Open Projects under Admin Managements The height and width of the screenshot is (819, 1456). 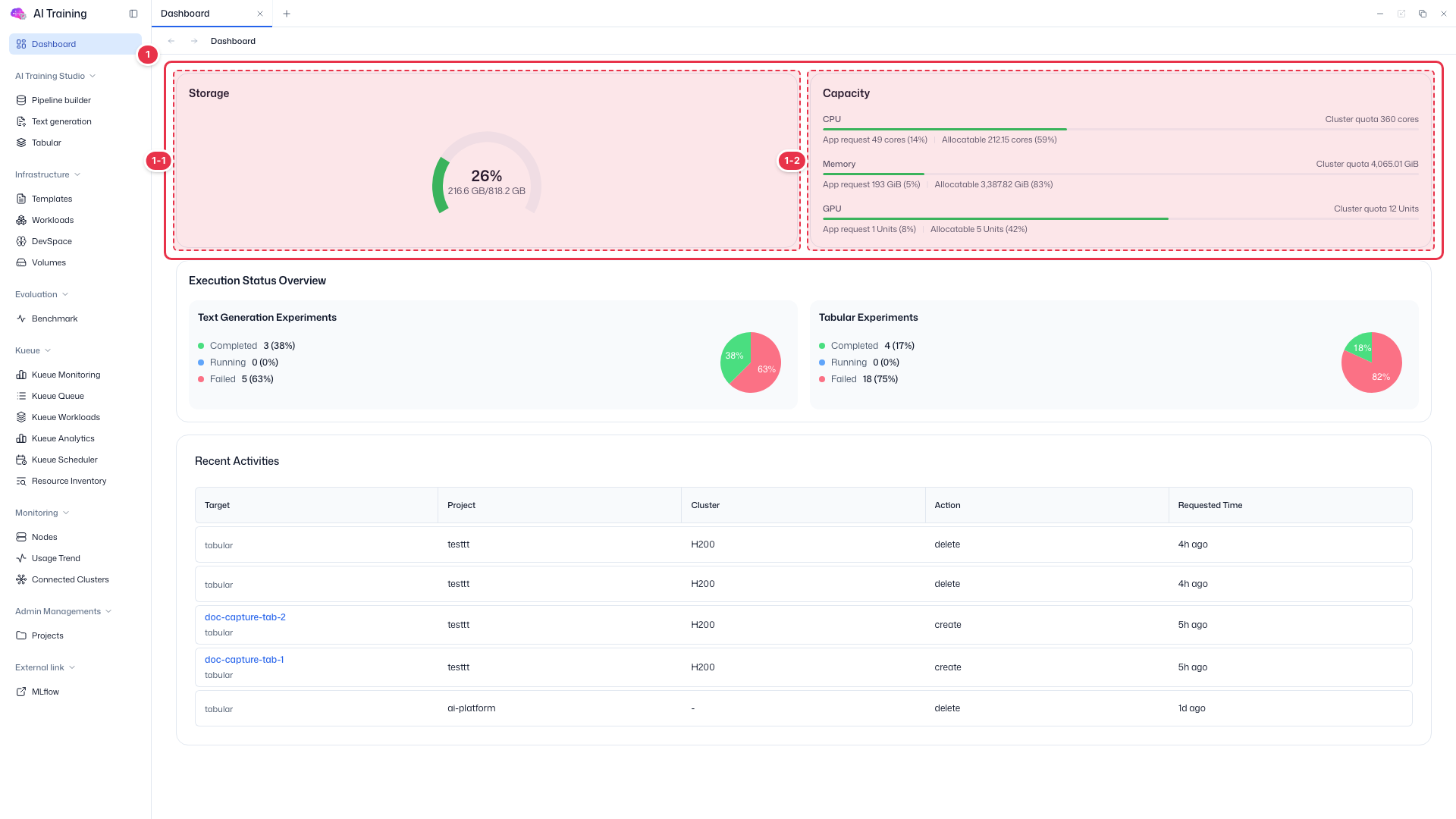point(75,635)
